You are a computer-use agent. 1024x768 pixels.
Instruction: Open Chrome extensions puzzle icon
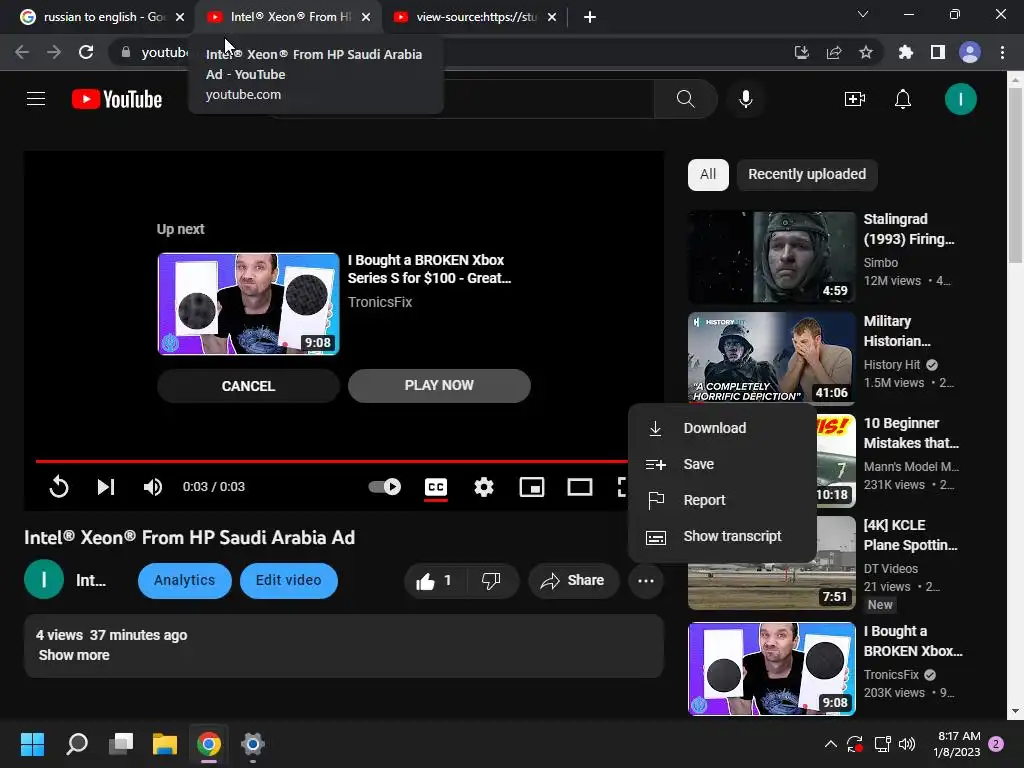point(905,52)
